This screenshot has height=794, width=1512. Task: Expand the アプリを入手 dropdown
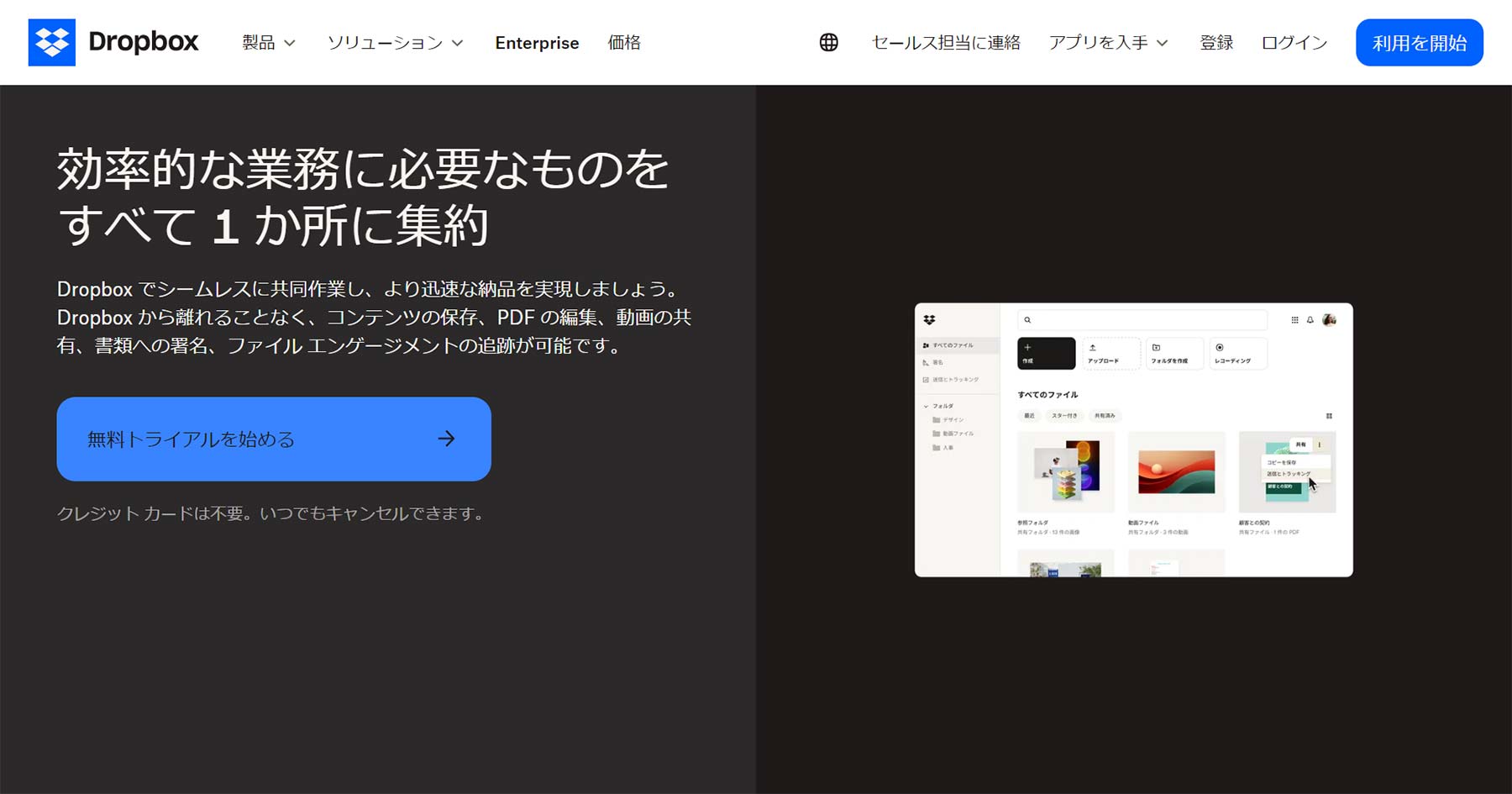click(x=1108, y=43)
